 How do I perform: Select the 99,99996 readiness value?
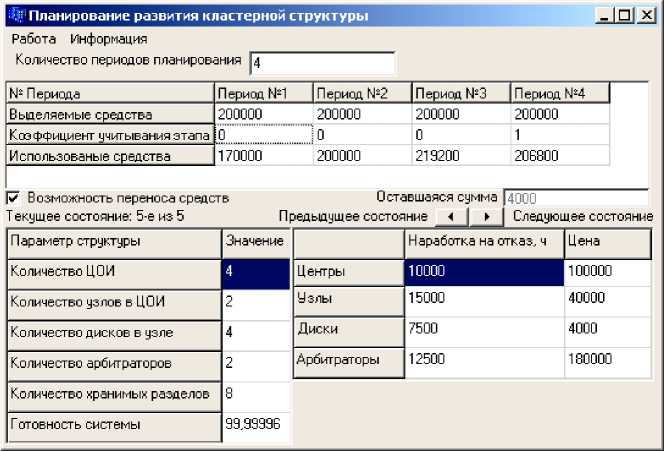point(256,427)
